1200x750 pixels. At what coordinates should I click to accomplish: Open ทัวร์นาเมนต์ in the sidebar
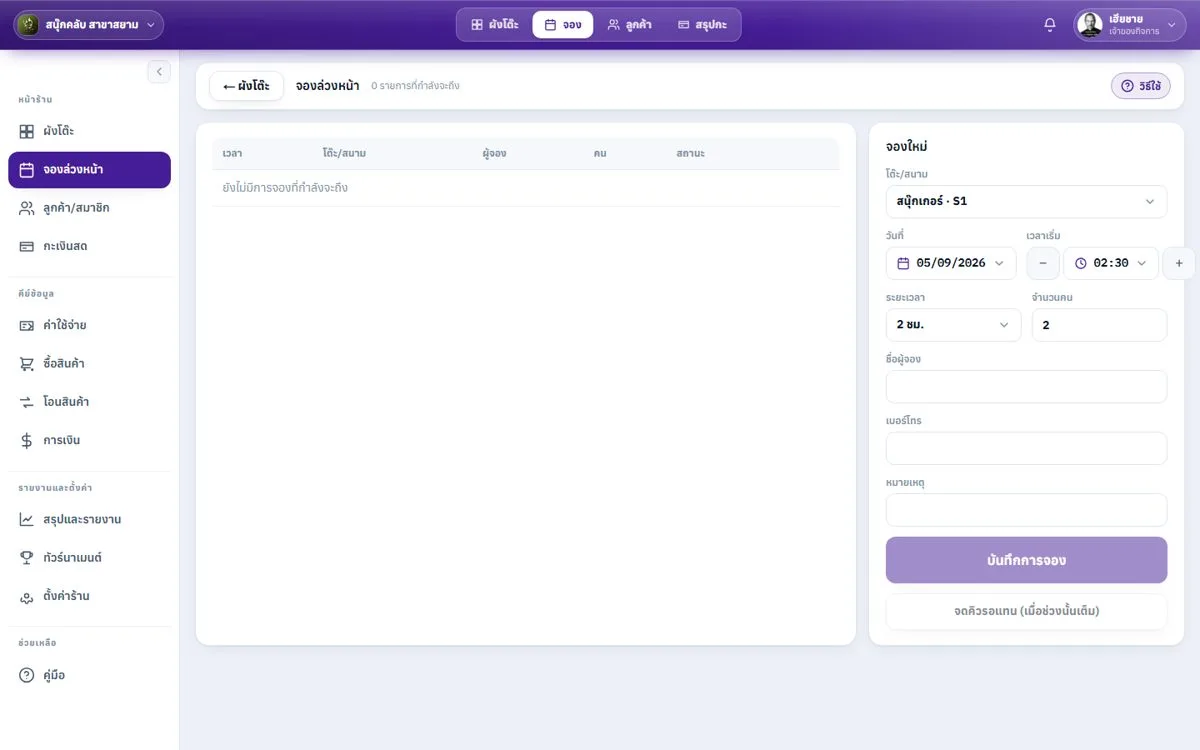point(89,557)
